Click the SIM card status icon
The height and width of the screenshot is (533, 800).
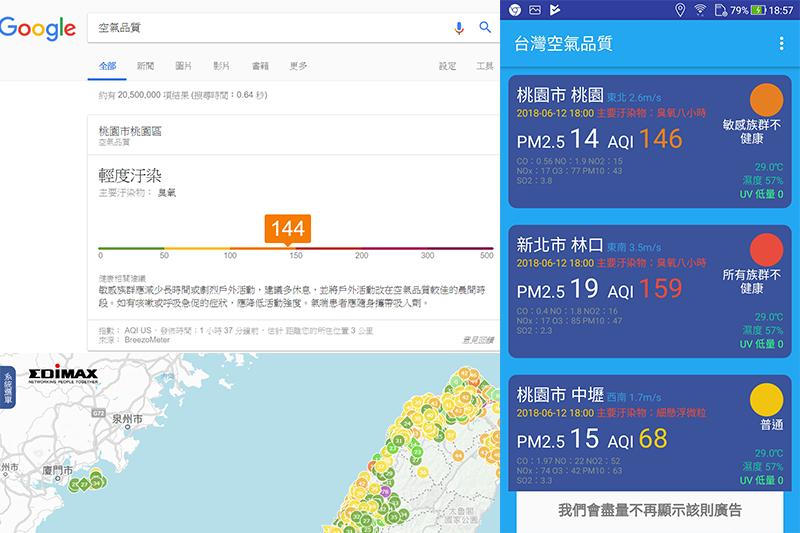click(x=720, y=10)
